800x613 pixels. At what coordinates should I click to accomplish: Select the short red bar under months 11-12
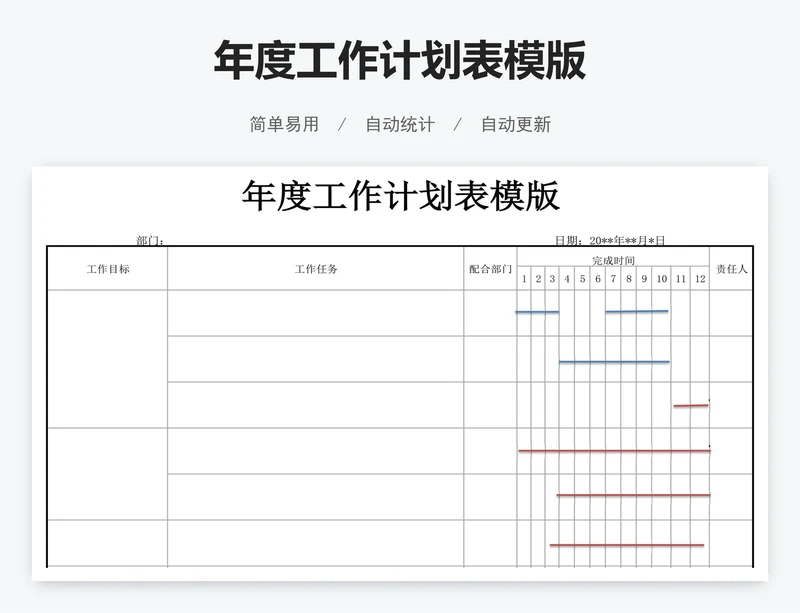[691, 406]
